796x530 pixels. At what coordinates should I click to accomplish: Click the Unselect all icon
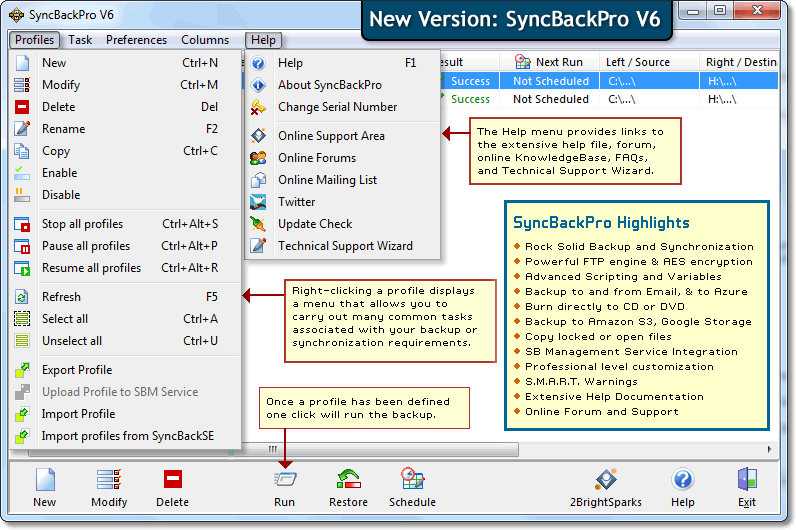click(x=22, y=341)
